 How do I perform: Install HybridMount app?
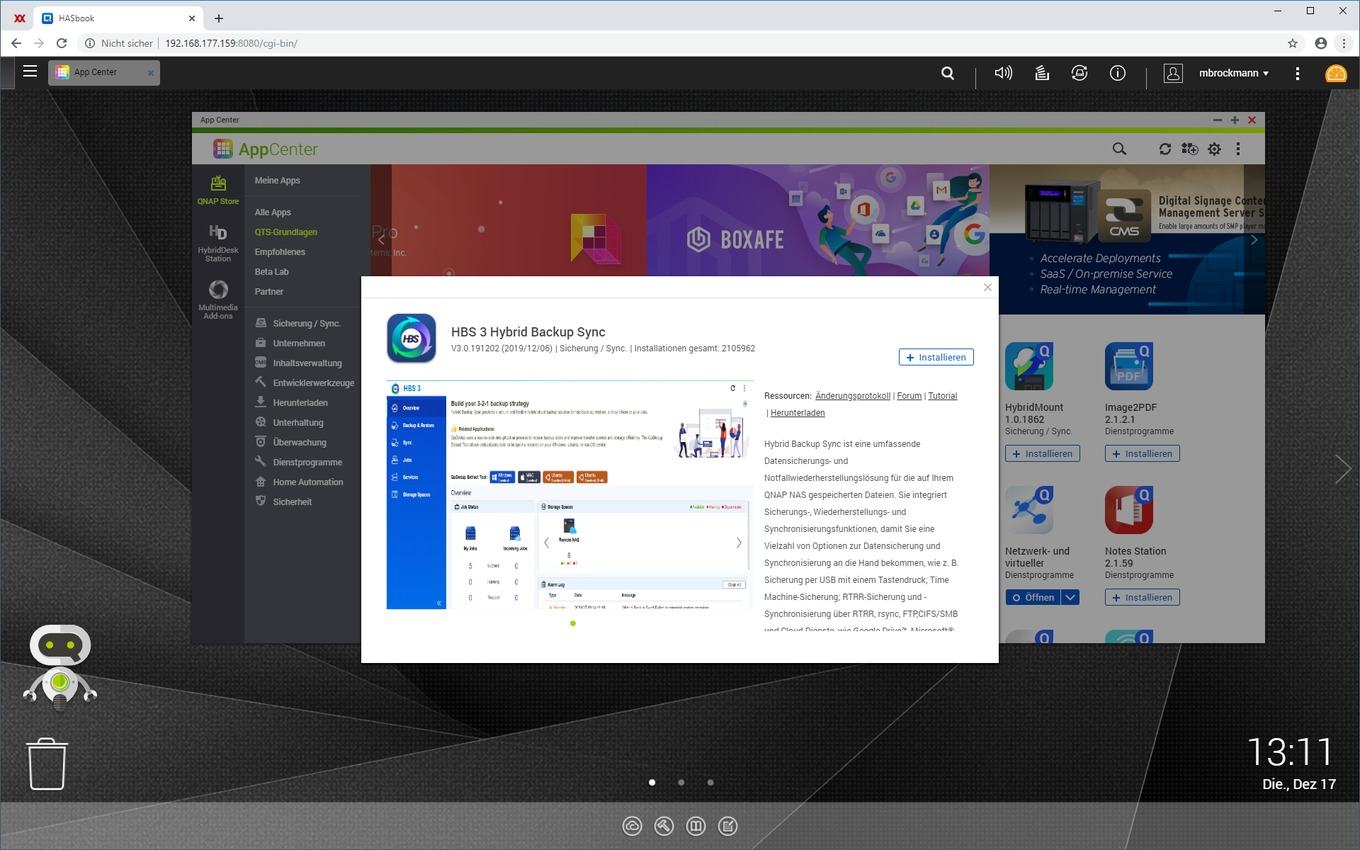(x=1042, y=454)
